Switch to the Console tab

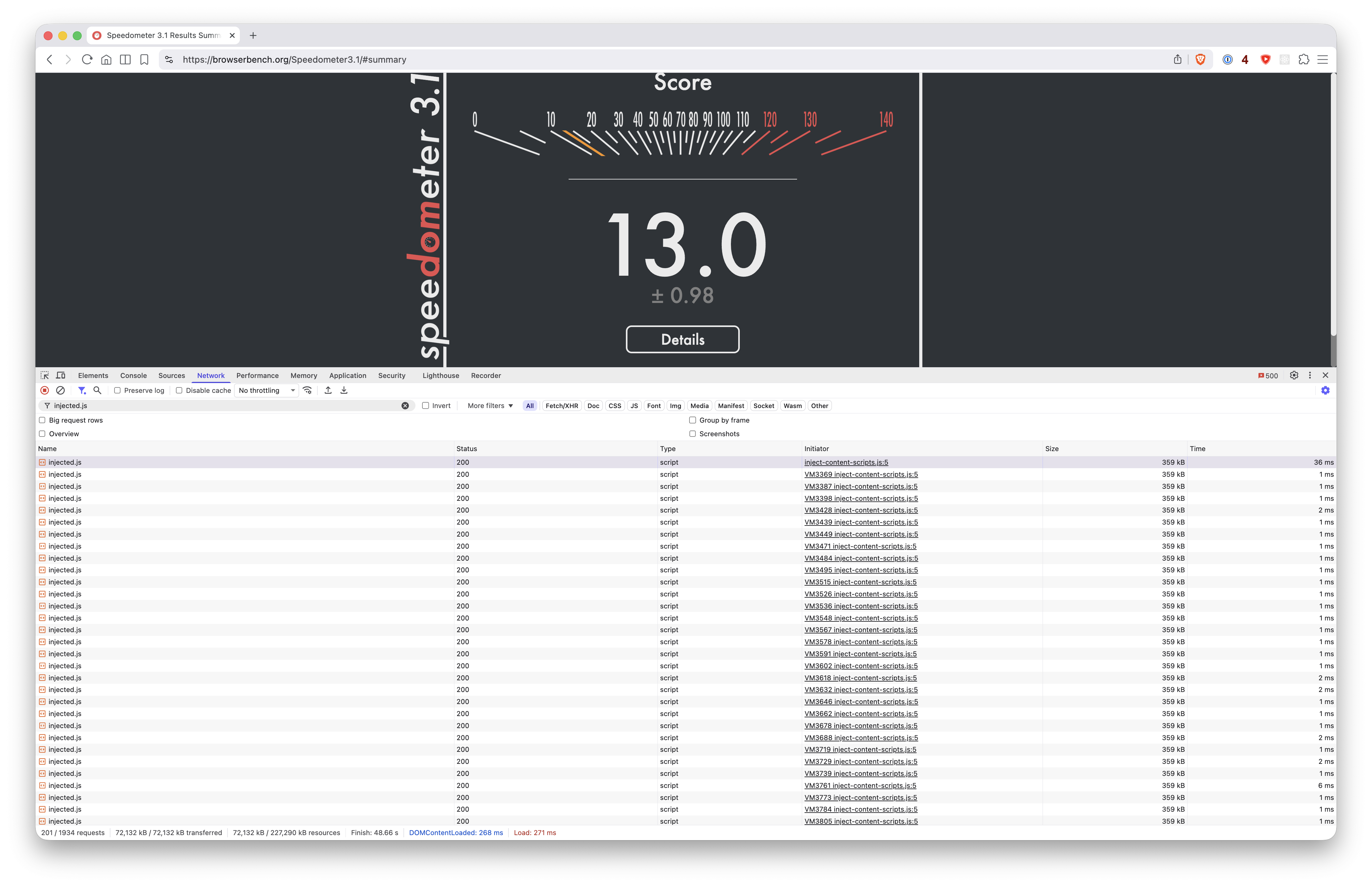133,375
